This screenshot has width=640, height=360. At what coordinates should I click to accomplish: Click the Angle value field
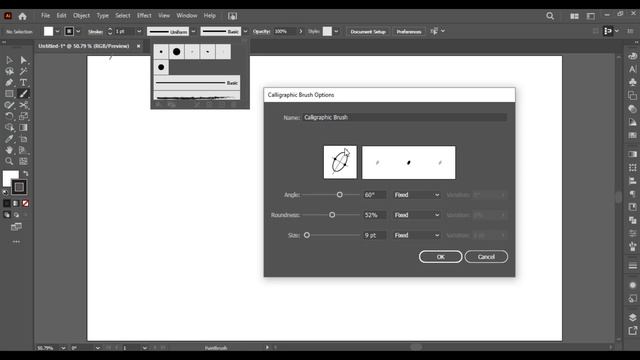coord(374,195)
